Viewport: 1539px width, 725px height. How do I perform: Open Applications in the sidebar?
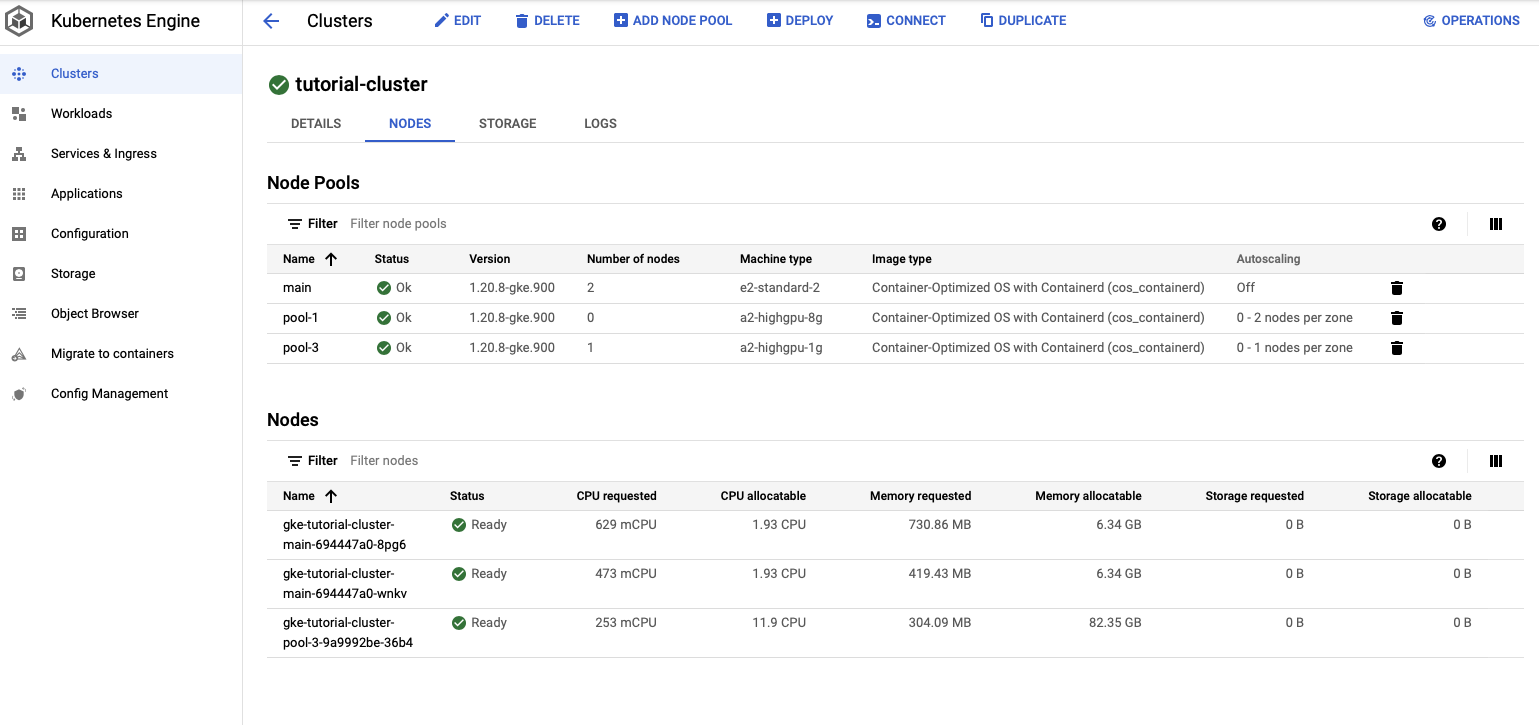[x=87, y=194]
